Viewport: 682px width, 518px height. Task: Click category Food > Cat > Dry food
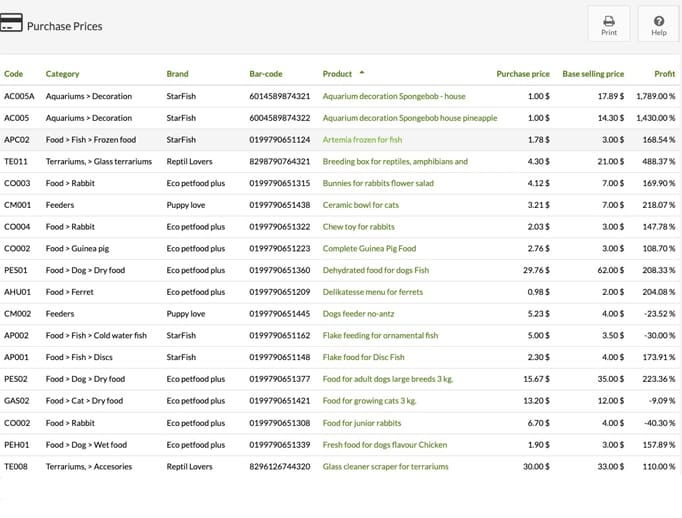(x=84, y=401)
